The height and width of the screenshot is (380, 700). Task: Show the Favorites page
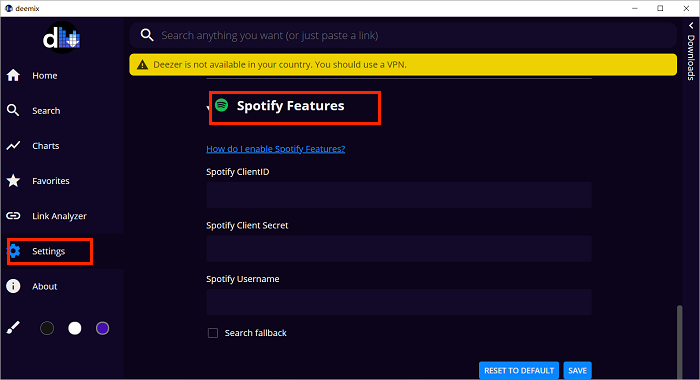[51, 181]
